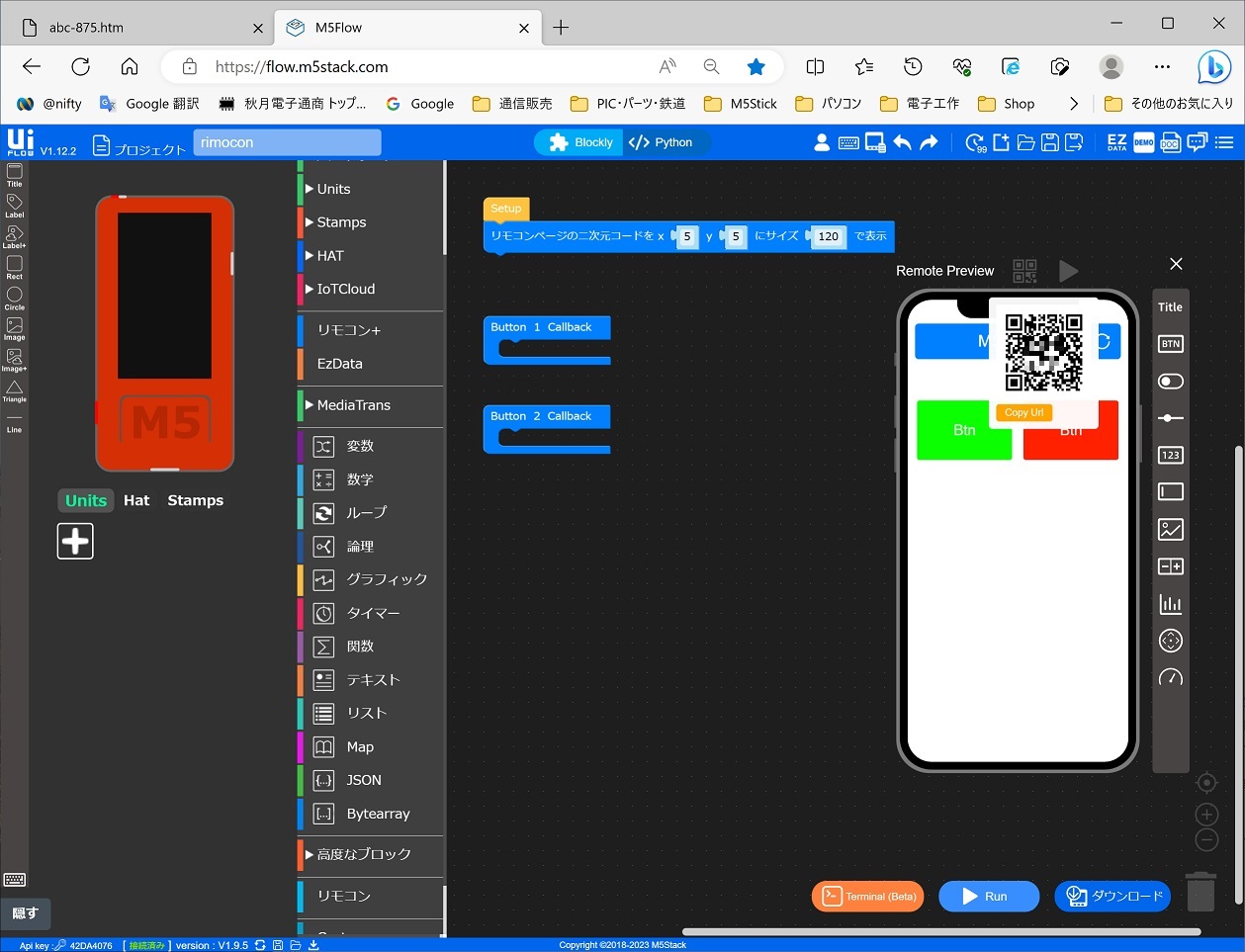This screenshot has height=952, width=1245.
Task: Click the rimocon project name field
Action: (287, 142)
